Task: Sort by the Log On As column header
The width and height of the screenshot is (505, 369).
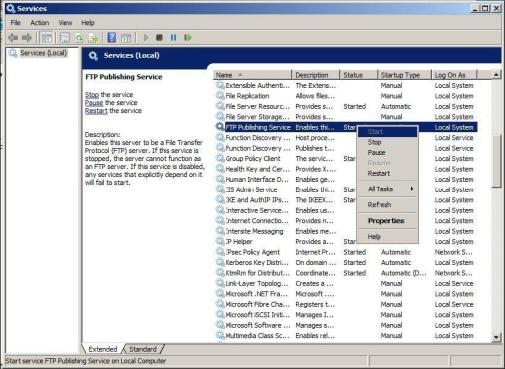Action: click(x=454, y=75)
